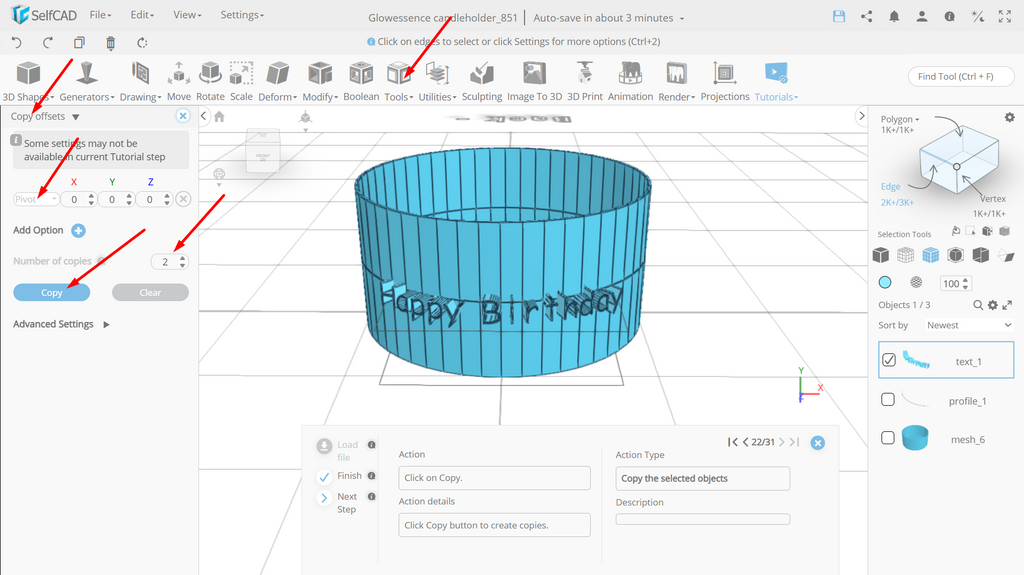Open the Animation tool

(630, 81)
